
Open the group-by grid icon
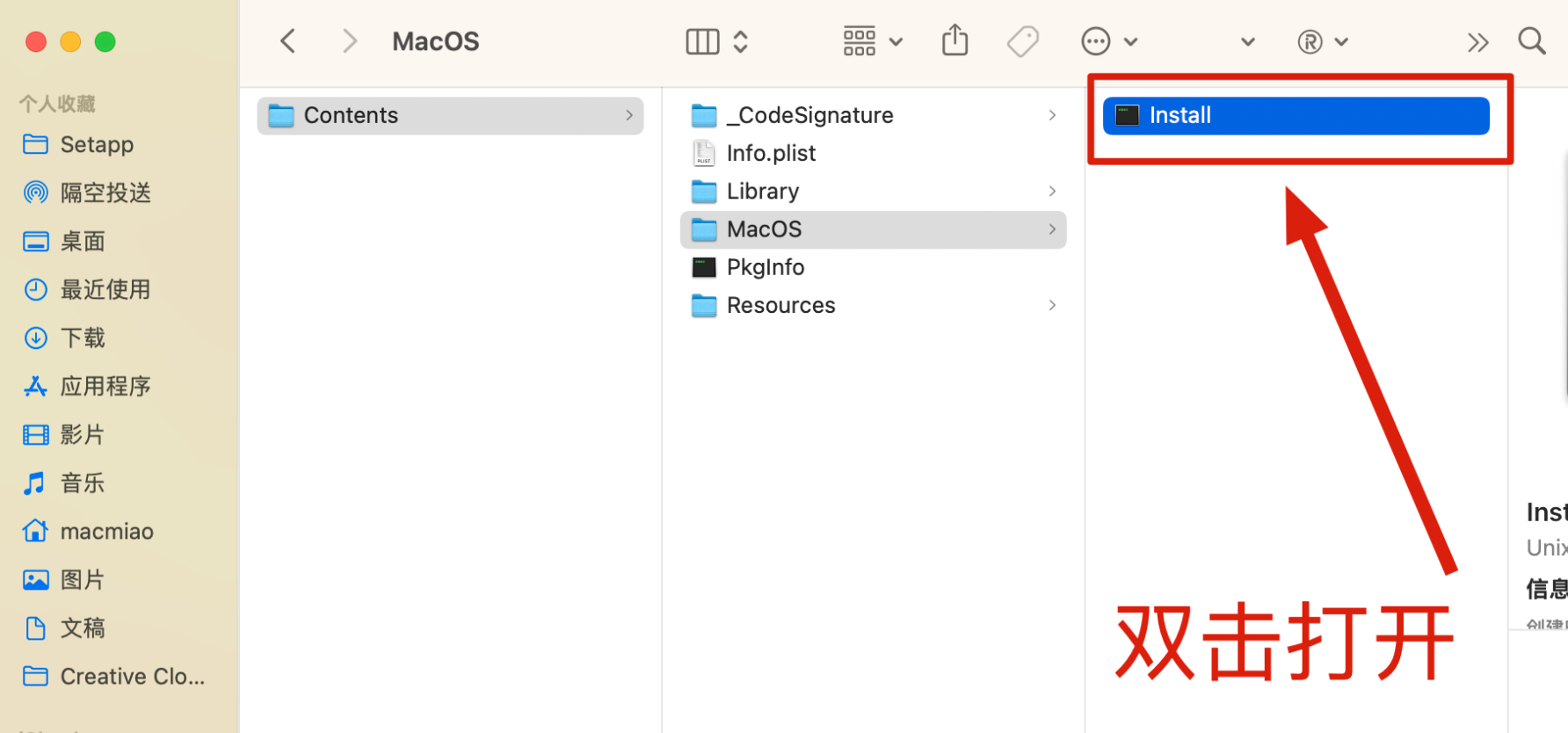coord(859,41)
